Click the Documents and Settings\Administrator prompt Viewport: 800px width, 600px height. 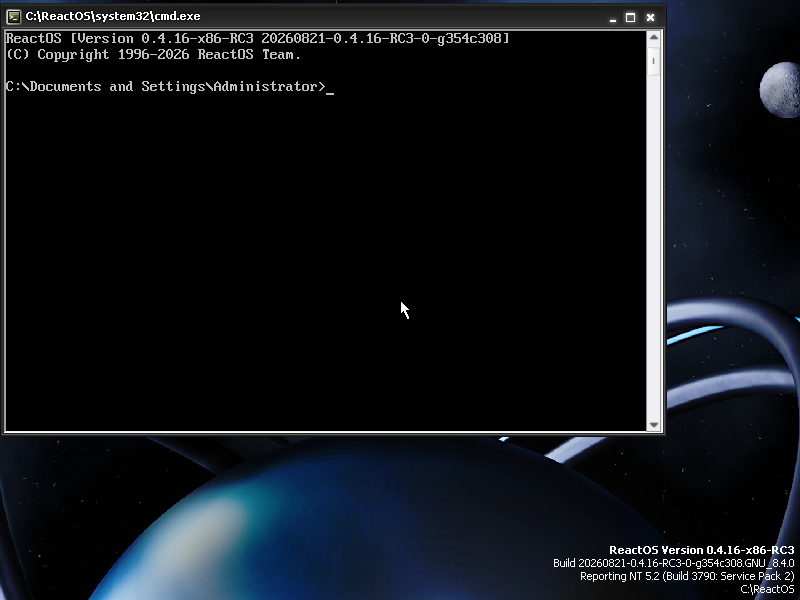click(165, 87)
